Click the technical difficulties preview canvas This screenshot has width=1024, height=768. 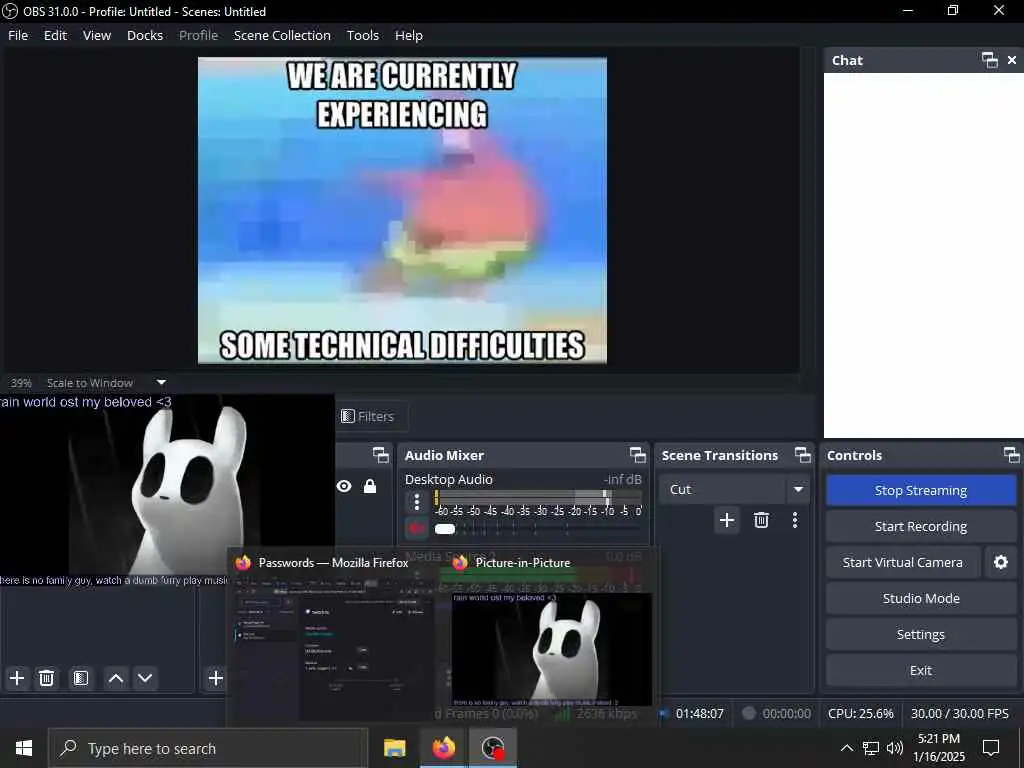tap(402, 210)
